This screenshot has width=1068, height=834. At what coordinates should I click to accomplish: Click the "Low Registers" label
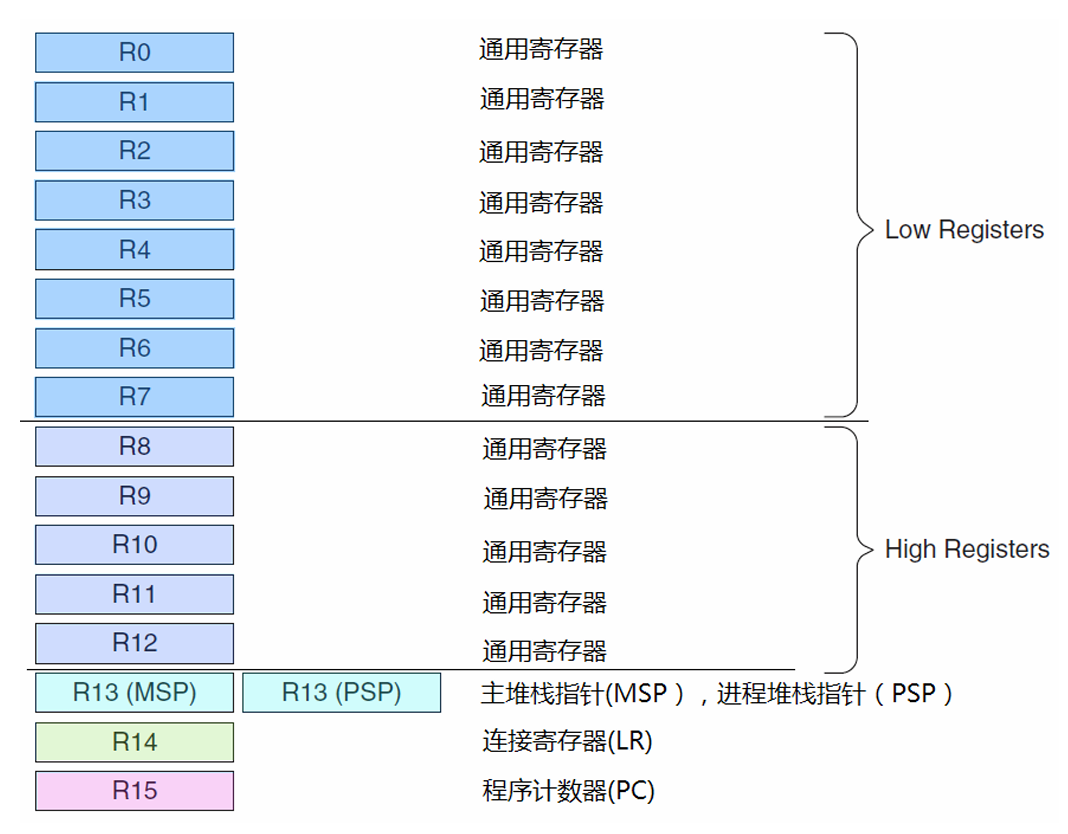964,230
